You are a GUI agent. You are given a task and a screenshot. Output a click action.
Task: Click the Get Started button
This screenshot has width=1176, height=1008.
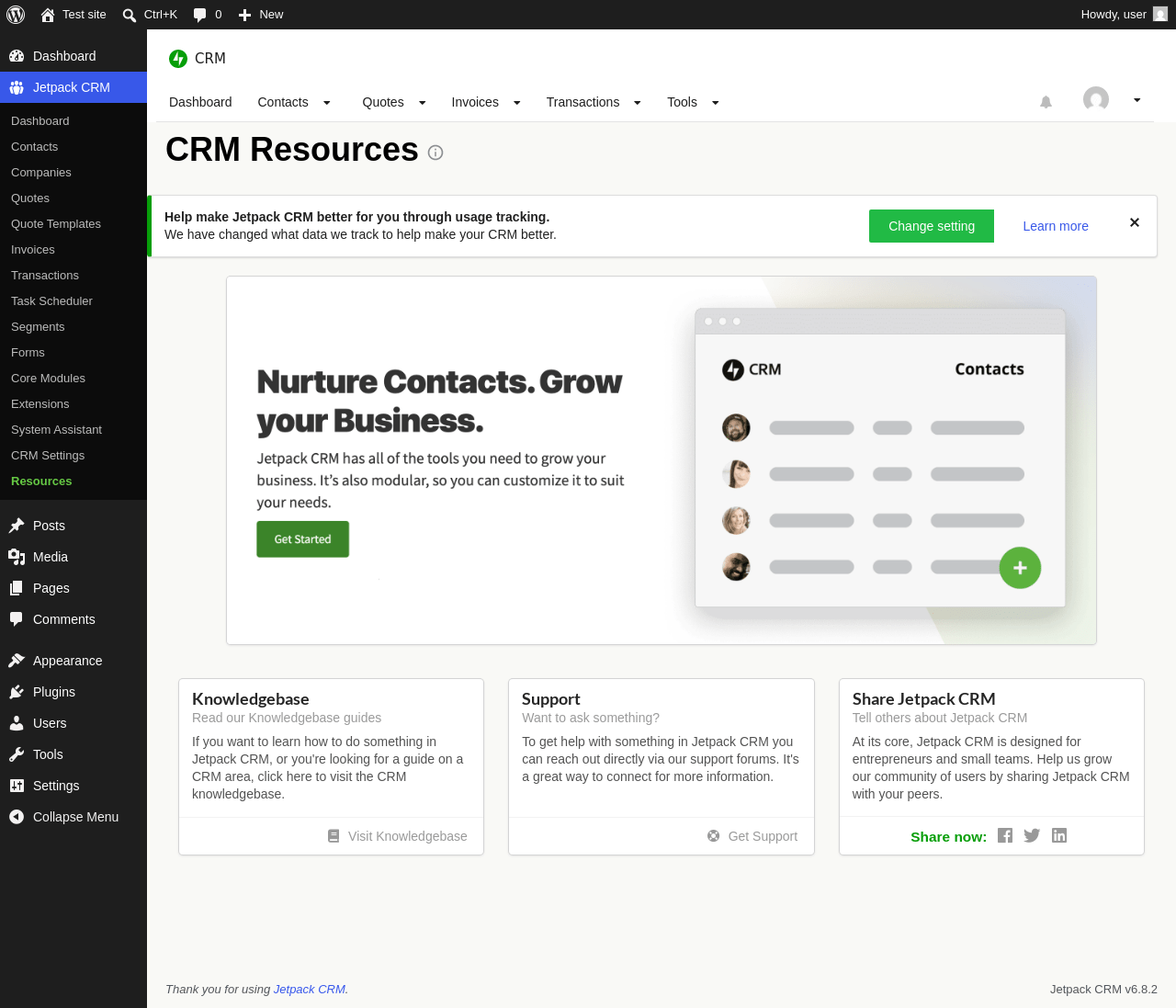[x=303, y=539]
